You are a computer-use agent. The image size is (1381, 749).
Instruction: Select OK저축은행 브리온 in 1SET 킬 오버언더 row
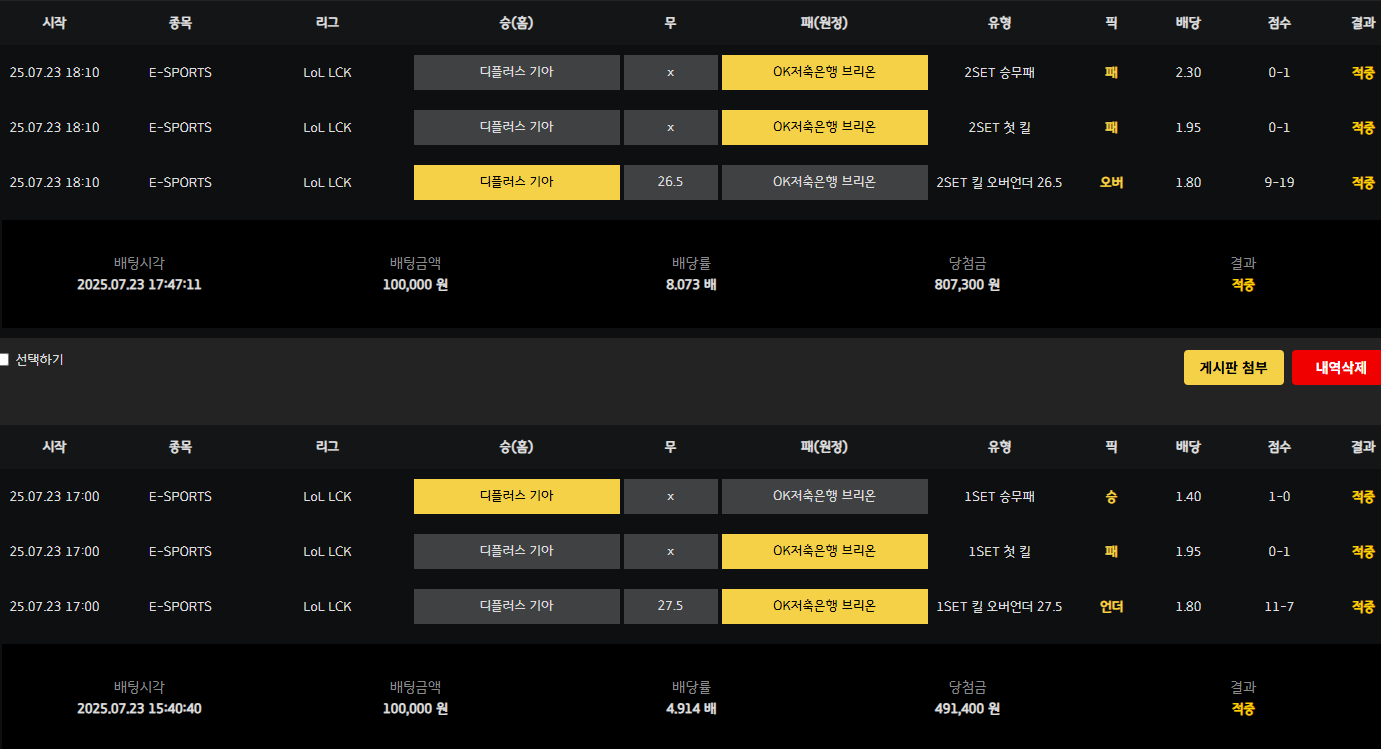click(x=824, y=606)
